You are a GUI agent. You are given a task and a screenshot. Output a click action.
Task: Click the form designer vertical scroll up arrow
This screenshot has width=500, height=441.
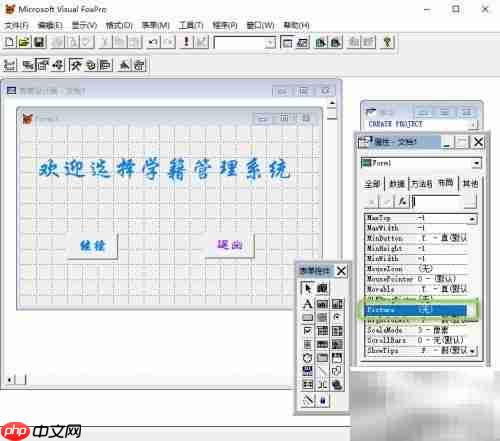click(332, 103)
